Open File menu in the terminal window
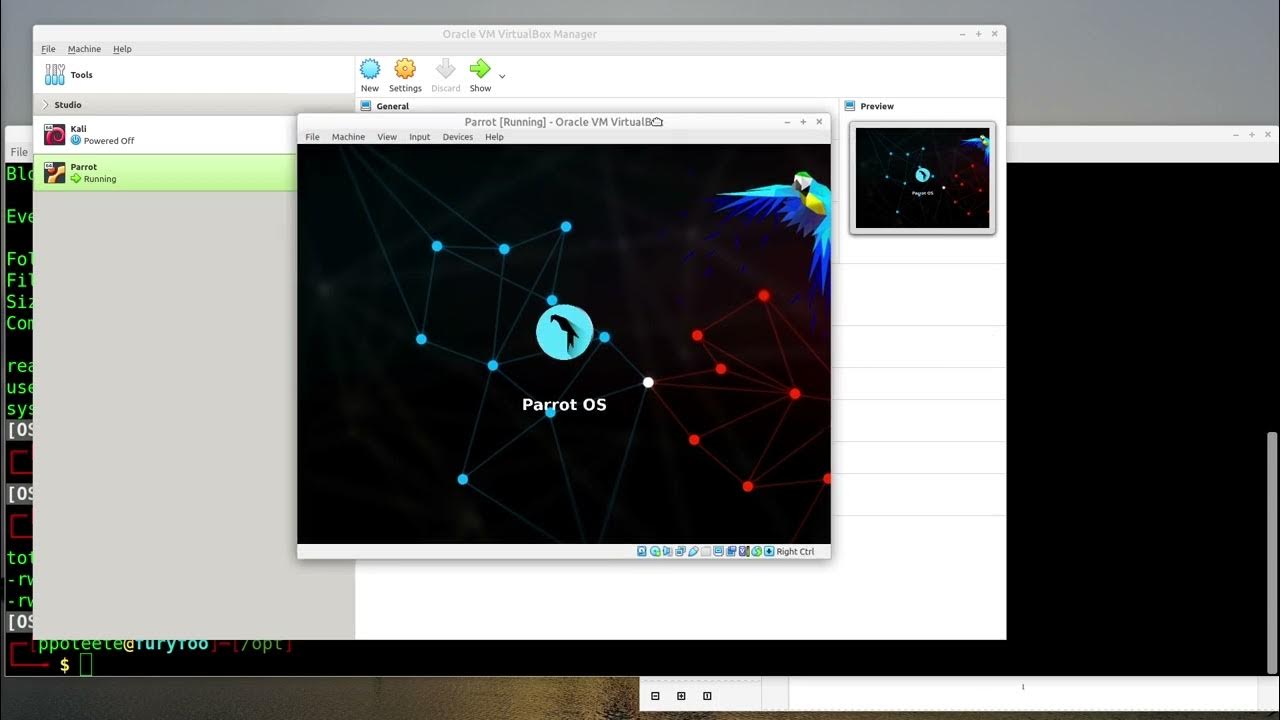Viewport: 1280px width, 720px height. coord(19,152)
